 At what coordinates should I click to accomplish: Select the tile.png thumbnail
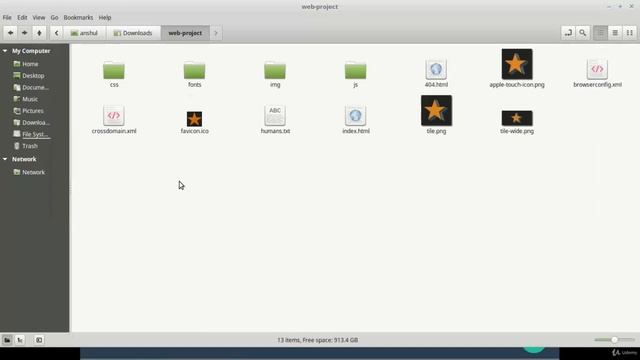coord(436,111)
